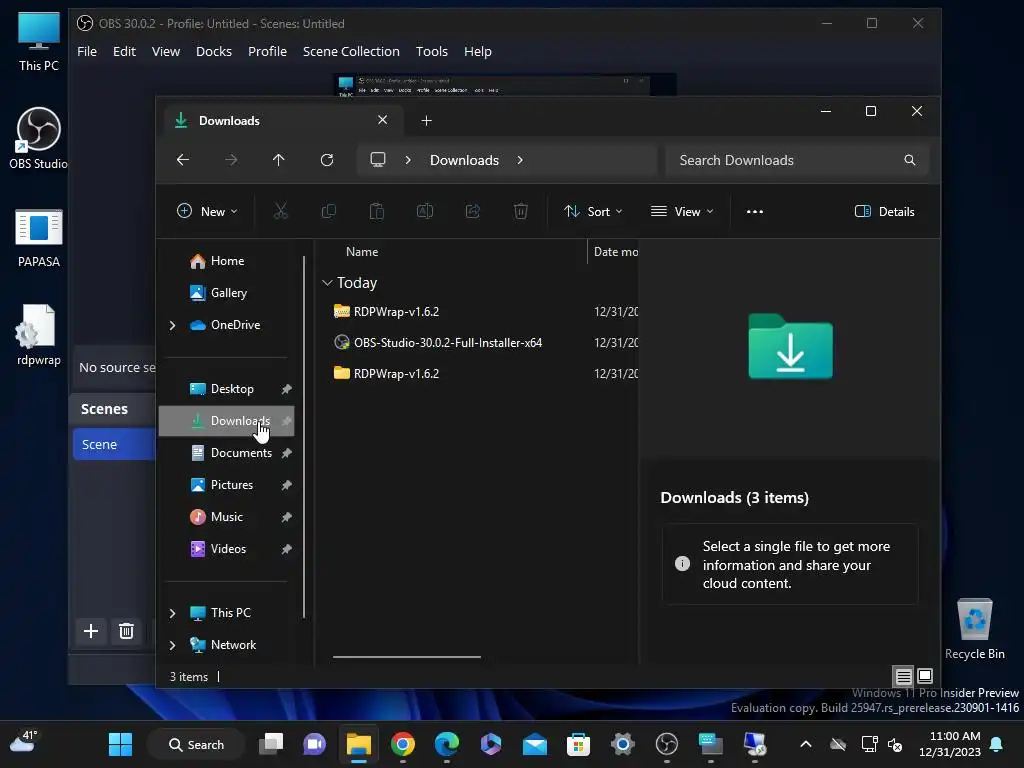This screenshot has width=1024, height=768.
Task: Sort by Name column header
Action: click(362, 252)
